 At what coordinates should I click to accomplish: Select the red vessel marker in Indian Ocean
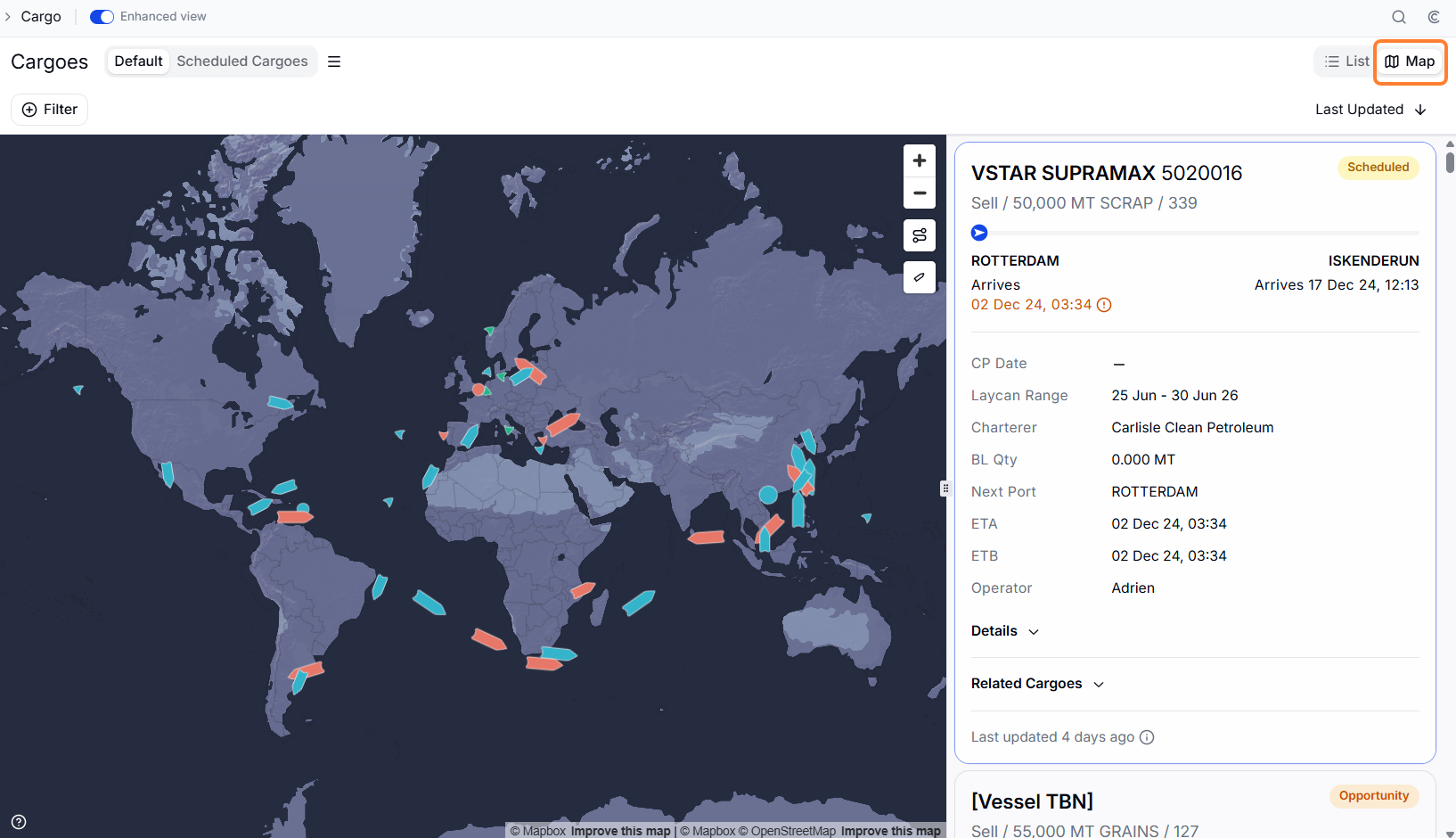706,538
